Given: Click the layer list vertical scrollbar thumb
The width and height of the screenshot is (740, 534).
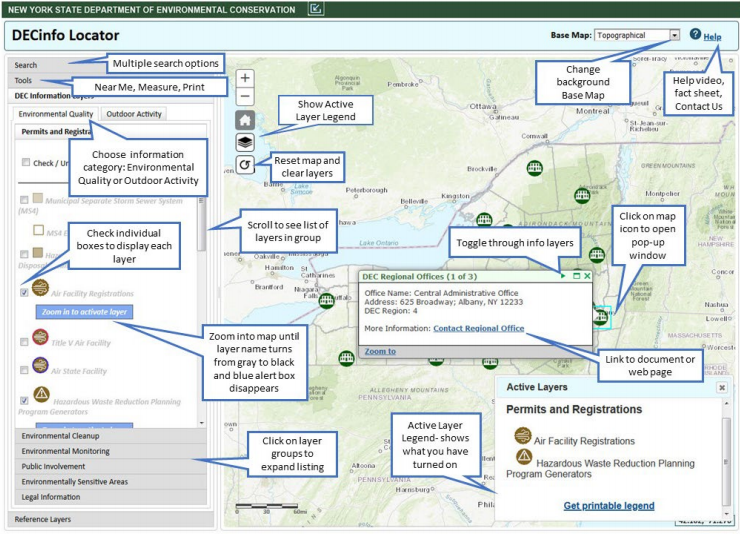Looking at the screenshot, I should pos(202,224).
